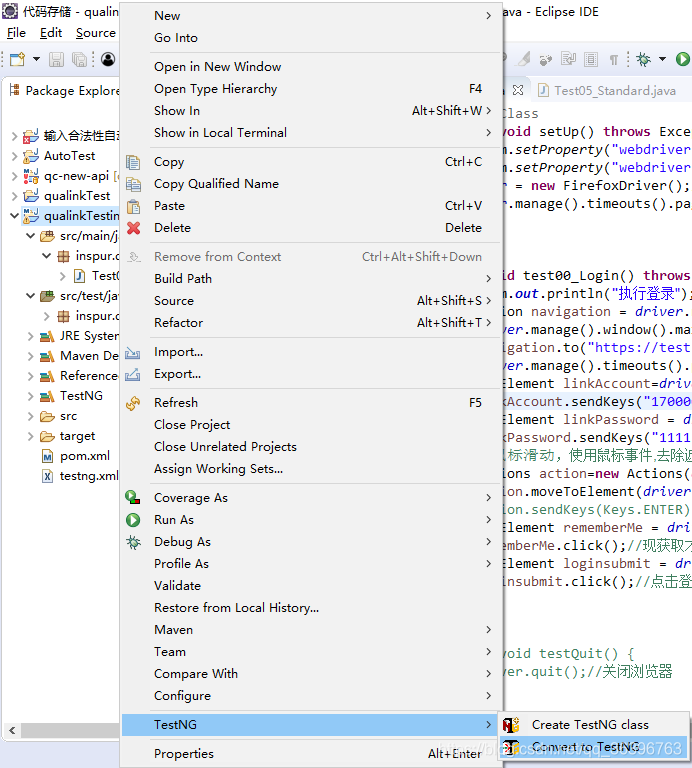Image resolution: width=692 pixels, height=768 pixels.
Task: Open the Maven submenu
Action: 310,630
